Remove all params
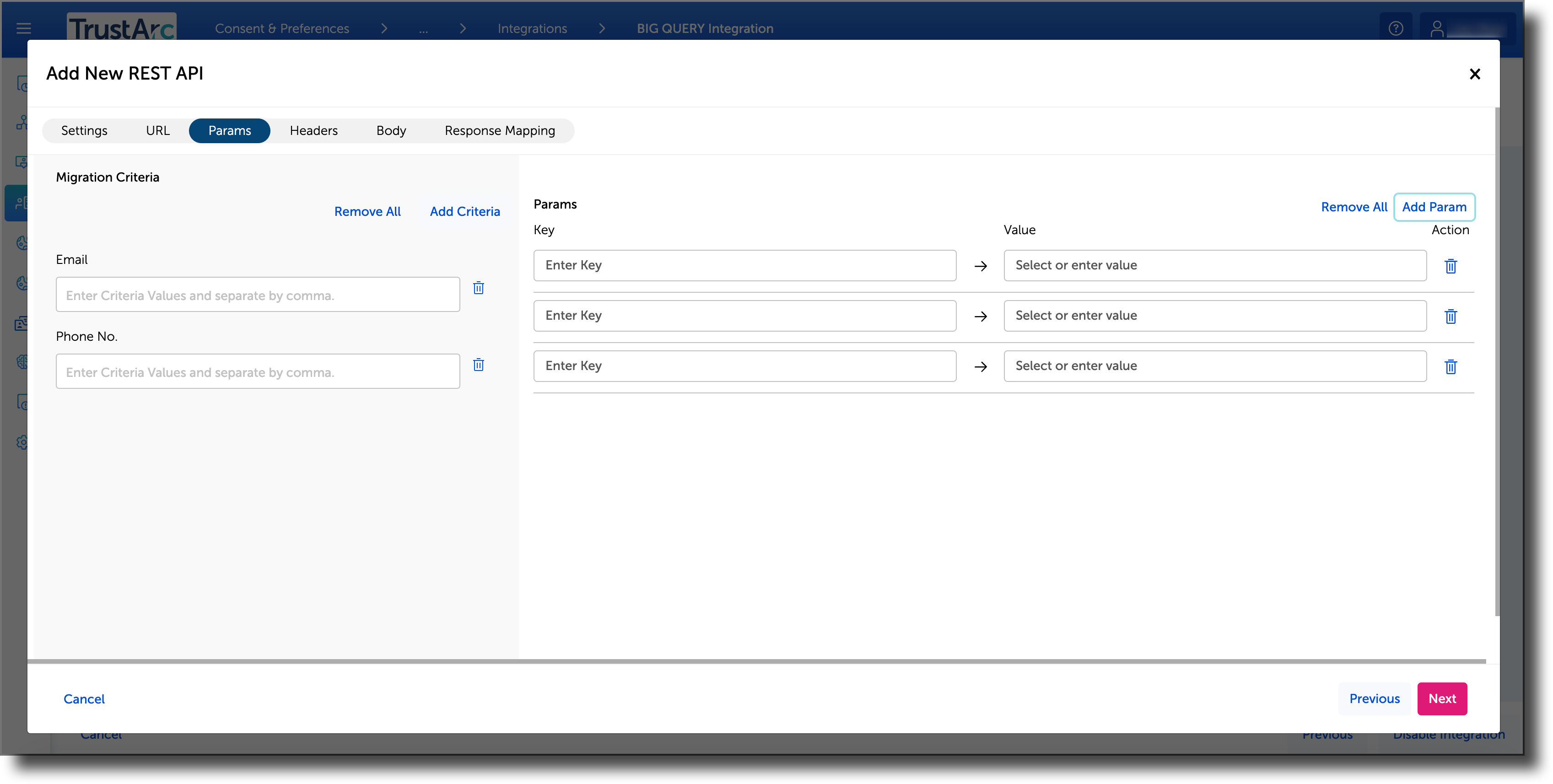The image size is (1553, 784). 1354,207
